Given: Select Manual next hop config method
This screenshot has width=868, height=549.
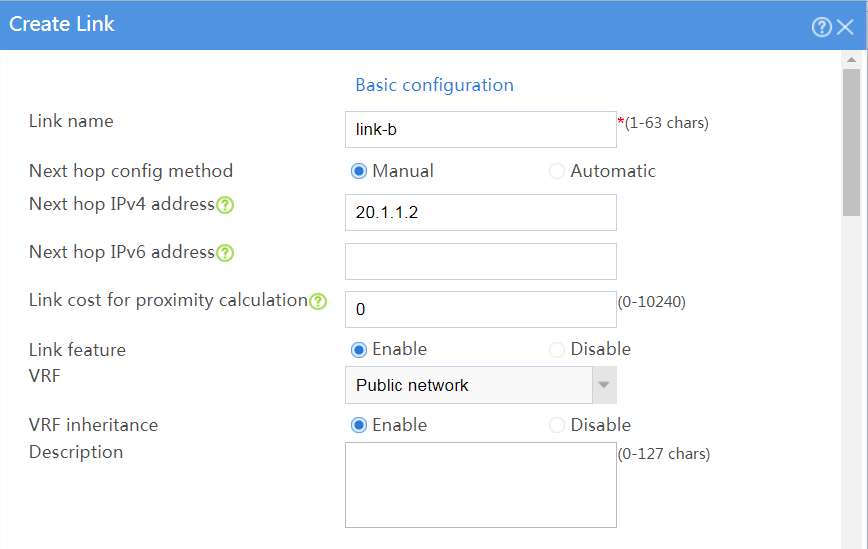Looking at the screenshot, I should 359,171.
